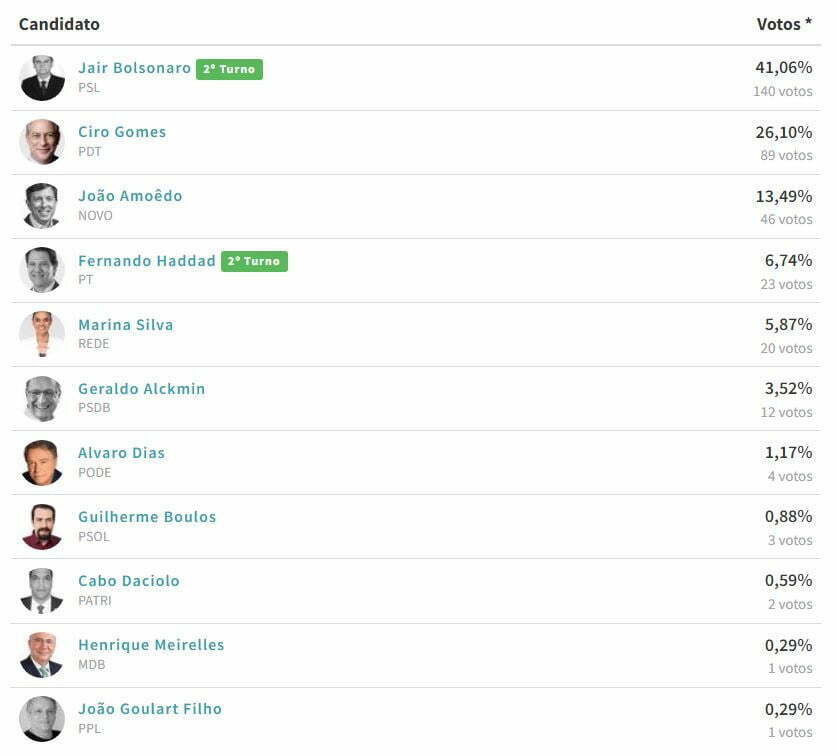Click Jair Bolsonaro's avatar photo

[x=42, y=77]
